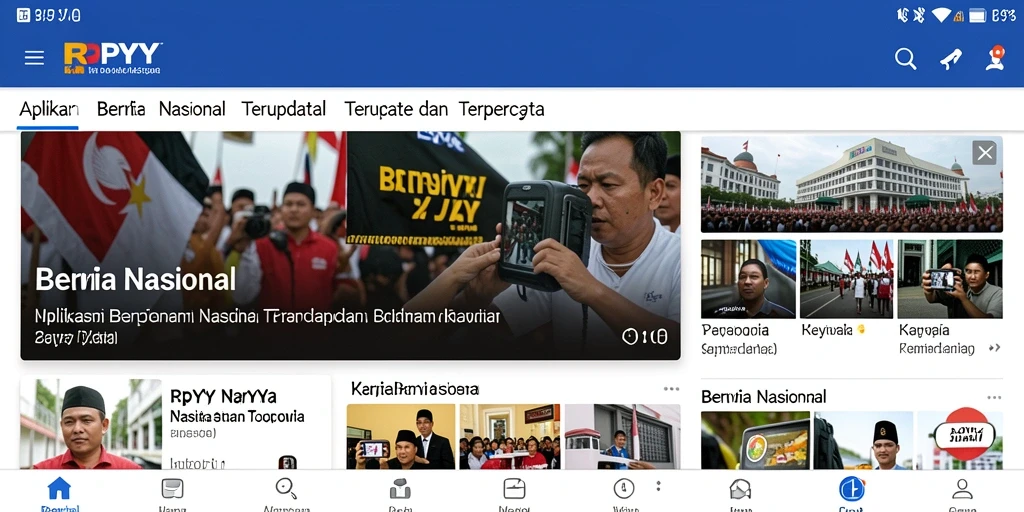Select the Berita tab
This screenshot has height=512, width=1024.
[x=121, y=109]
